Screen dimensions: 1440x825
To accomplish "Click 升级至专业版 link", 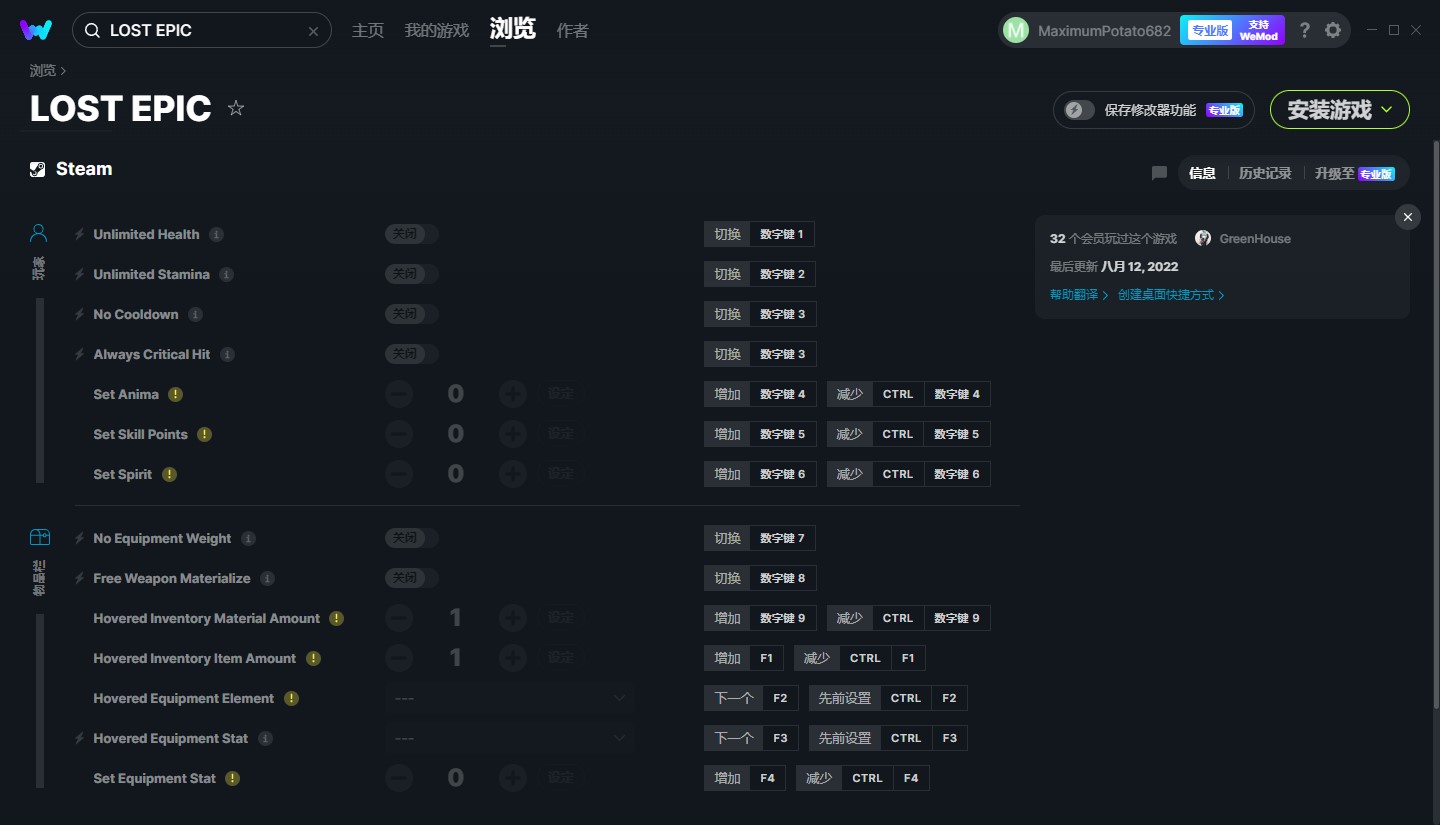I will pos(1355,173).
